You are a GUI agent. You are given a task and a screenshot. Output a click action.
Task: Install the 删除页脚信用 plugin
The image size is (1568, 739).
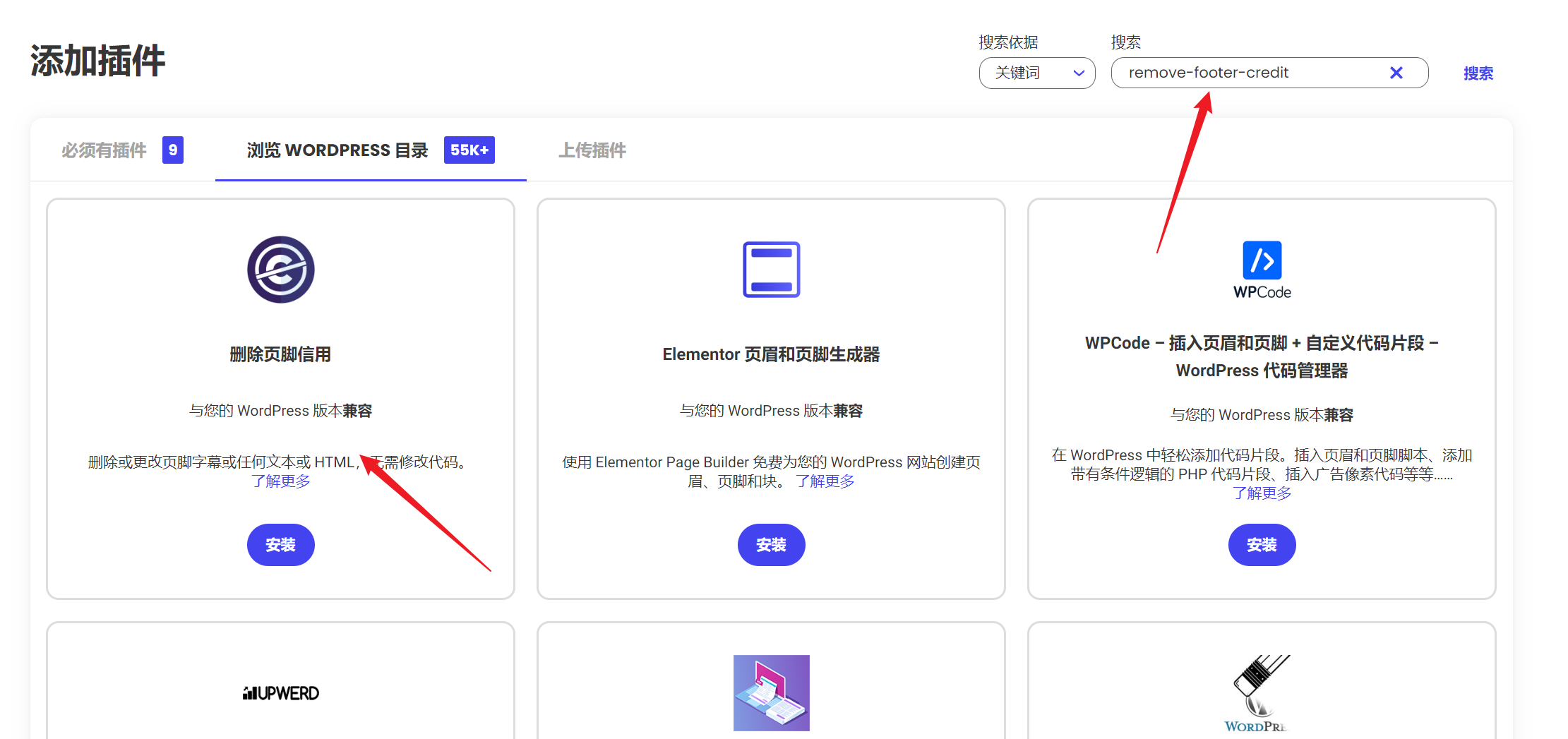coord(280,545)
